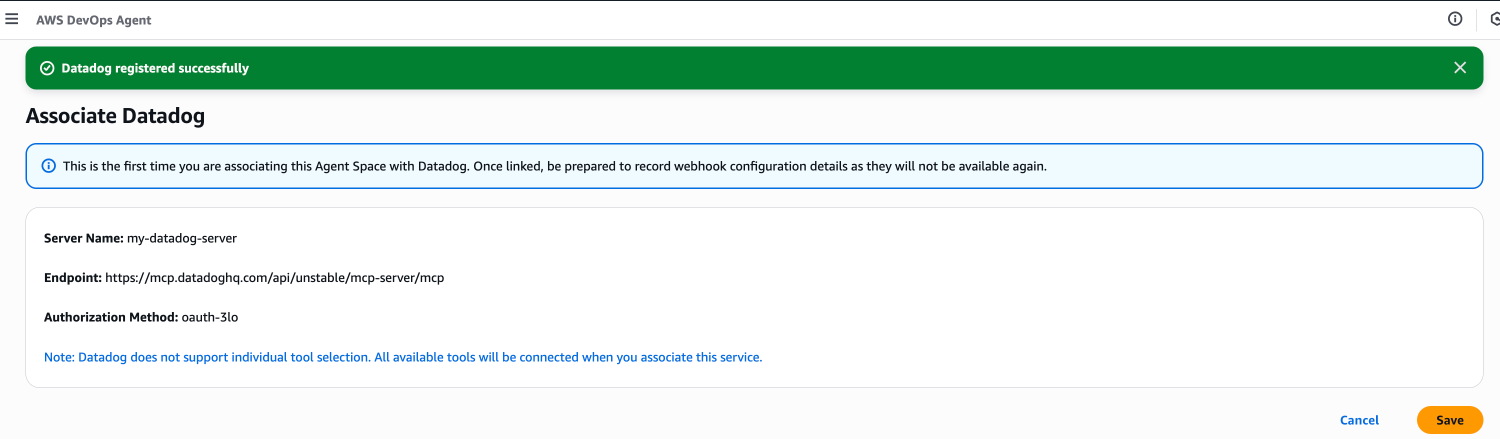Click the Datadog MCP endpoint URL
Screen dimensions: 1500x439
[274, 278]
